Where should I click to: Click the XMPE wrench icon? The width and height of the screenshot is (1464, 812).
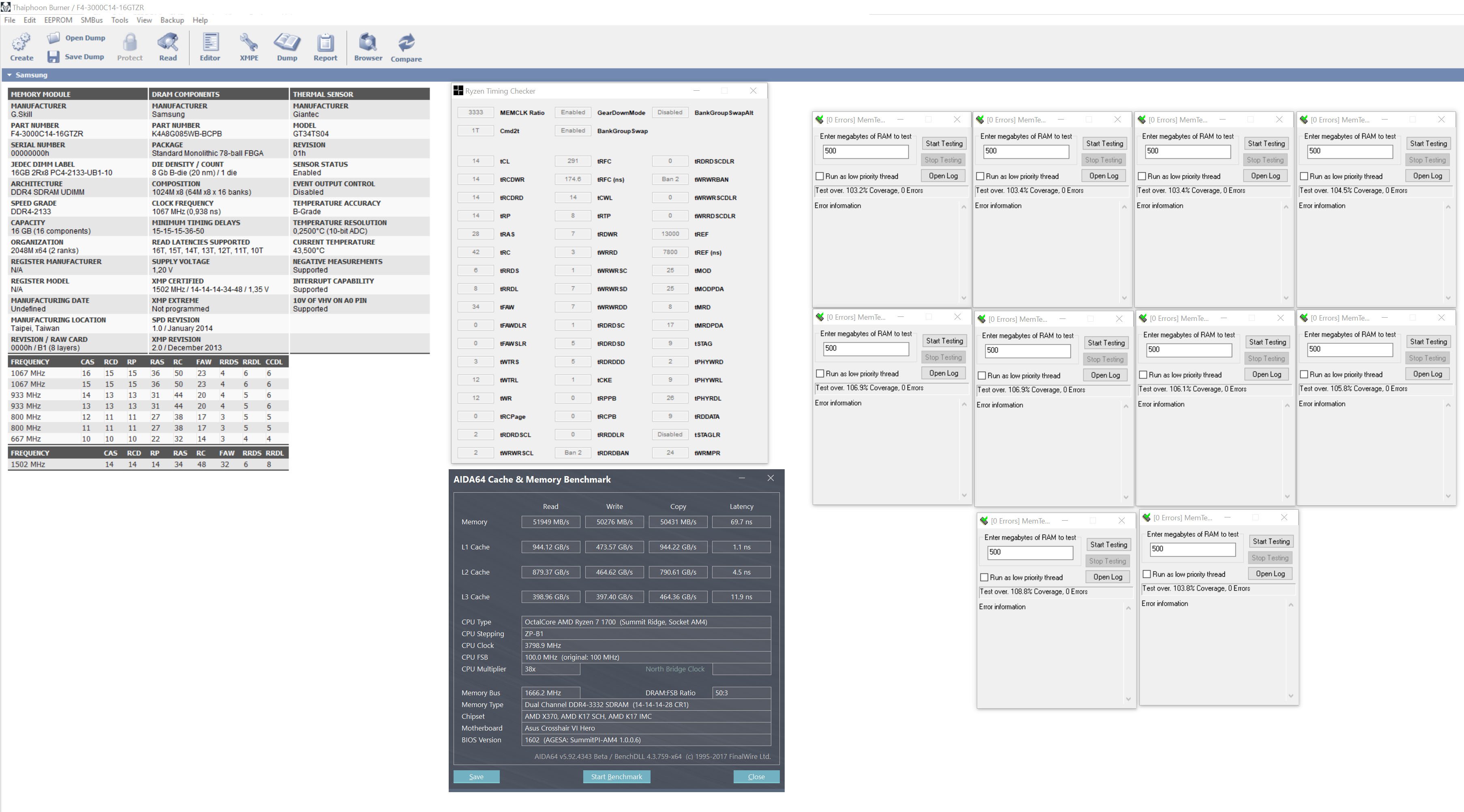pyautogui.click(x=248, y=42)
